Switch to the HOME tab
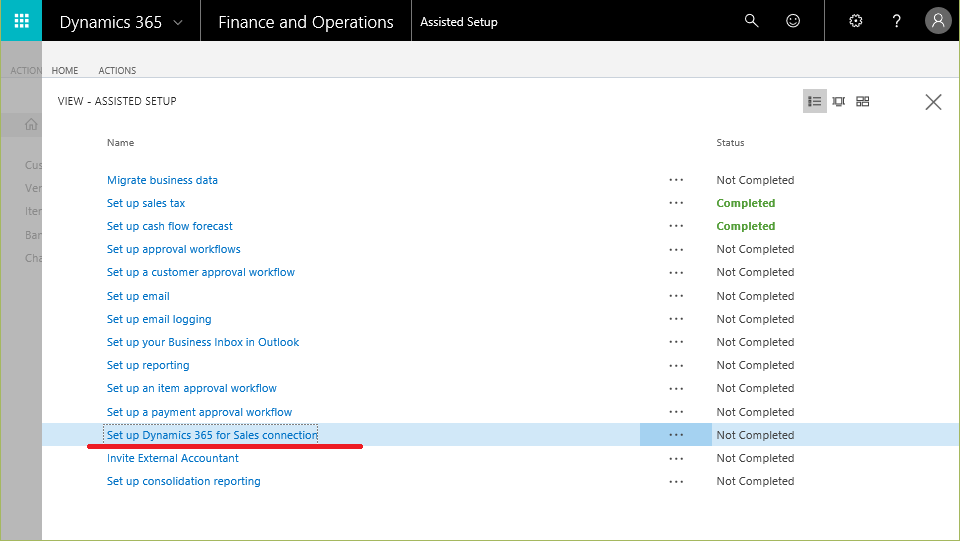The height and width of the screenshot is (541, 960). coord(65,70)
